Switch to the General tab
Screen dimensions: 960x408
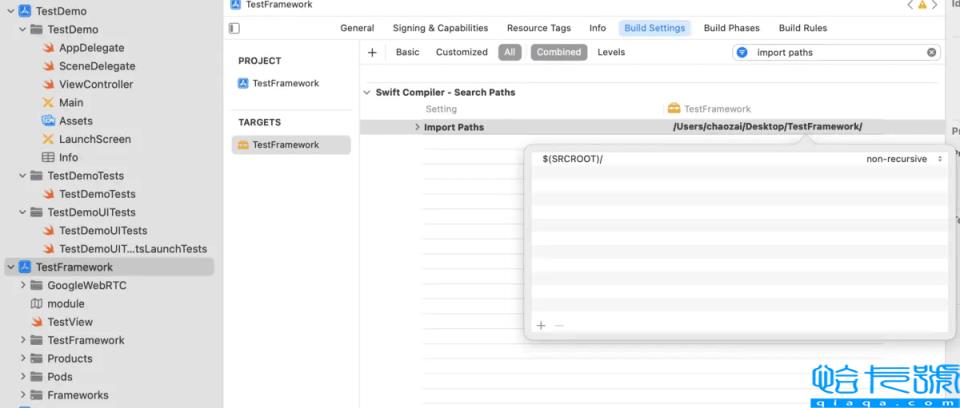click(x=358, y=28)
